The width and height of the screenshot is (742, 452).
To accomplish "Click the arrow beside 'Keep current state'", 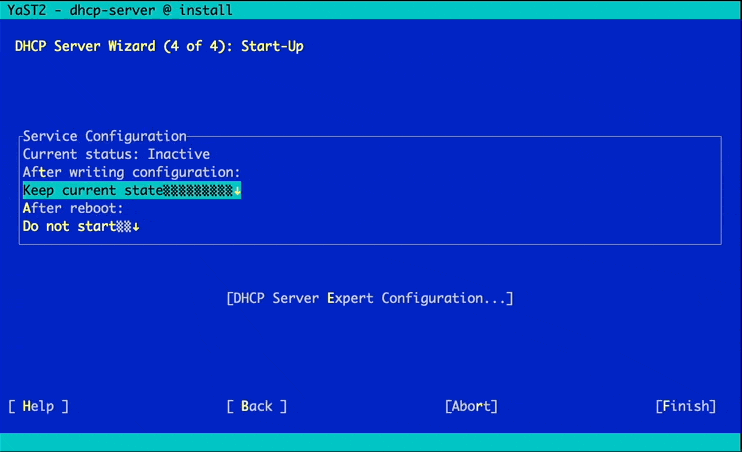I will [238, 190].
